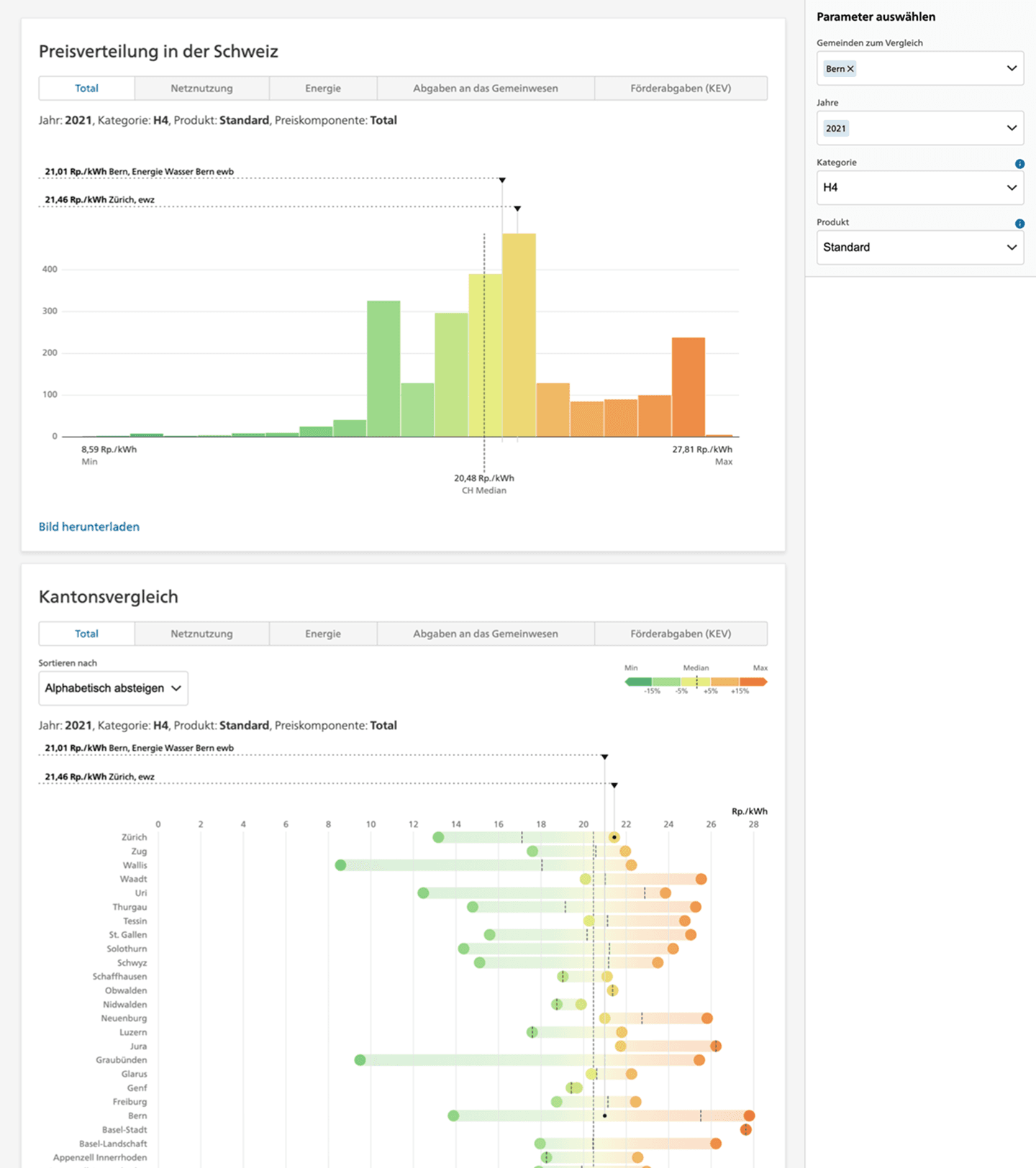Click Wallis minimum green dot
1036x1168 pixels.
point(340,865)
